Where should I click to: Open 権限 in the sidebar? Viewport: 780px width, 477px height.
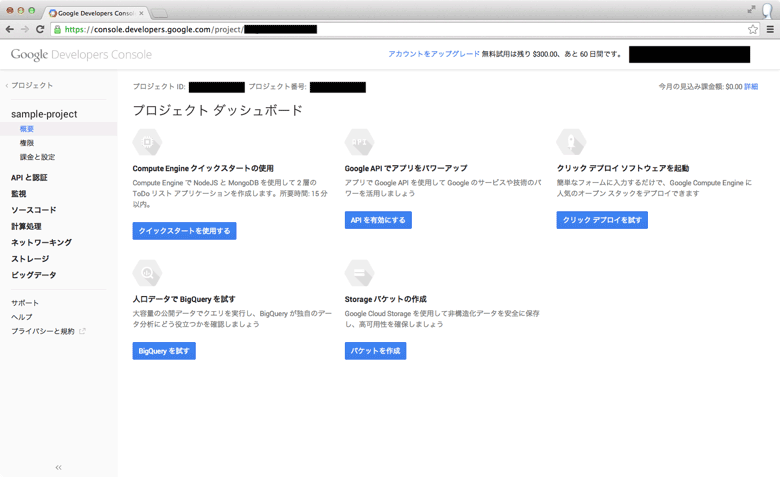[x=27, y=143]
